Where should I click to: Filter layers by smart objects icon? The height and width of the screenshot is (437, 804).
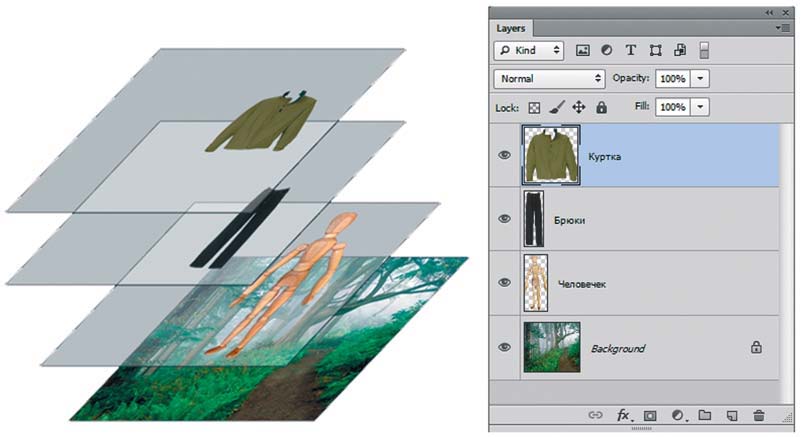pos(680,50)
